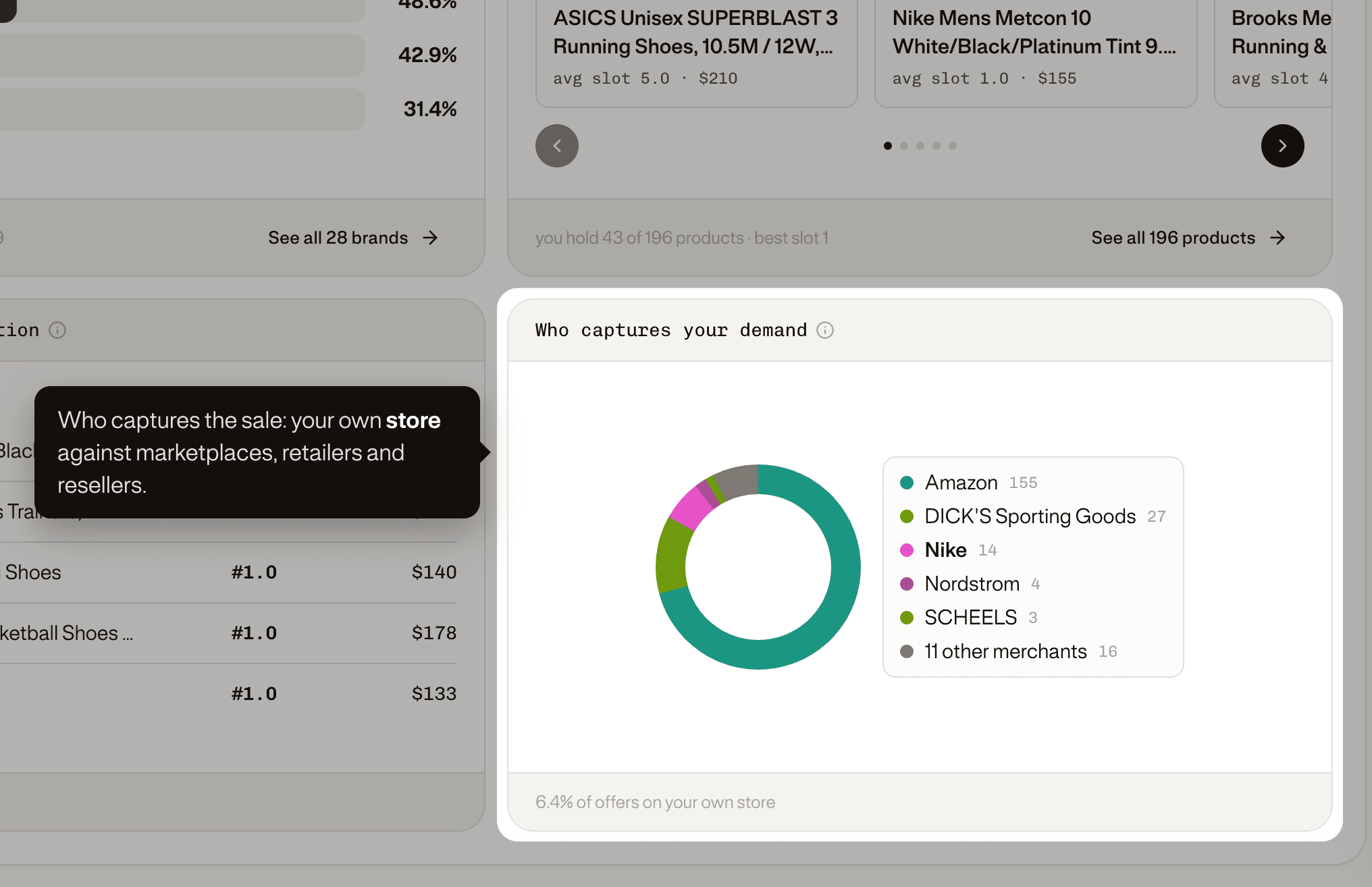
Task: Click the green DICK'S donut segment
Action: (x=672, y=558)
